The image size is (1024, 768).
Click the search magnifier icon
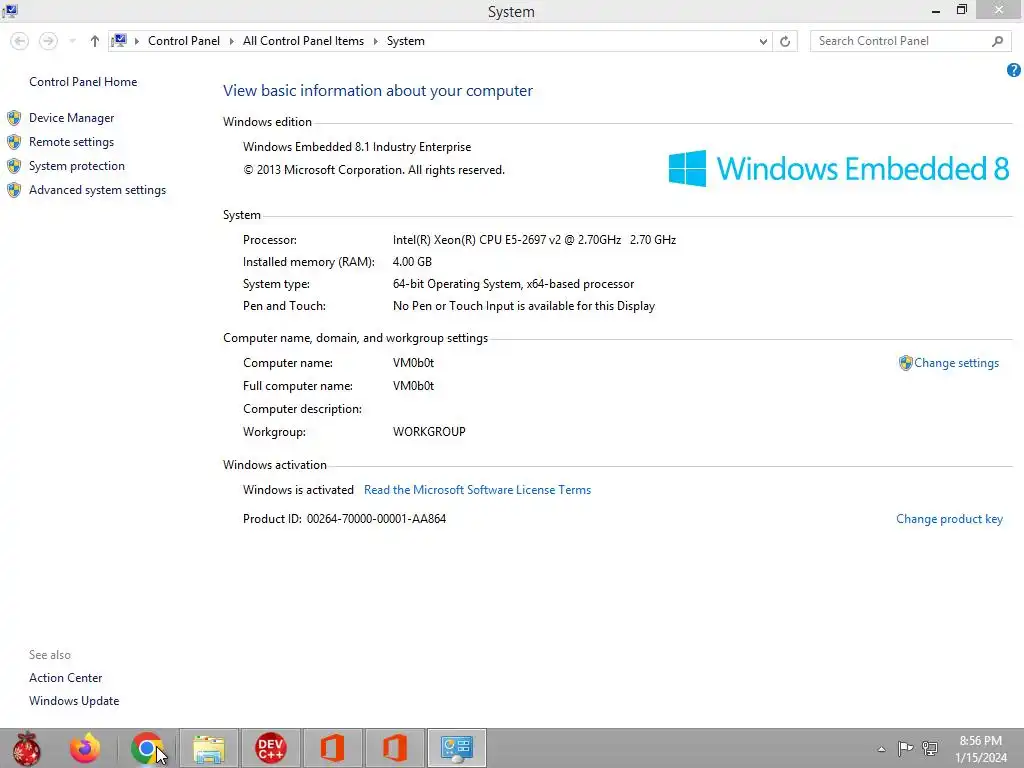pos(997,41)
